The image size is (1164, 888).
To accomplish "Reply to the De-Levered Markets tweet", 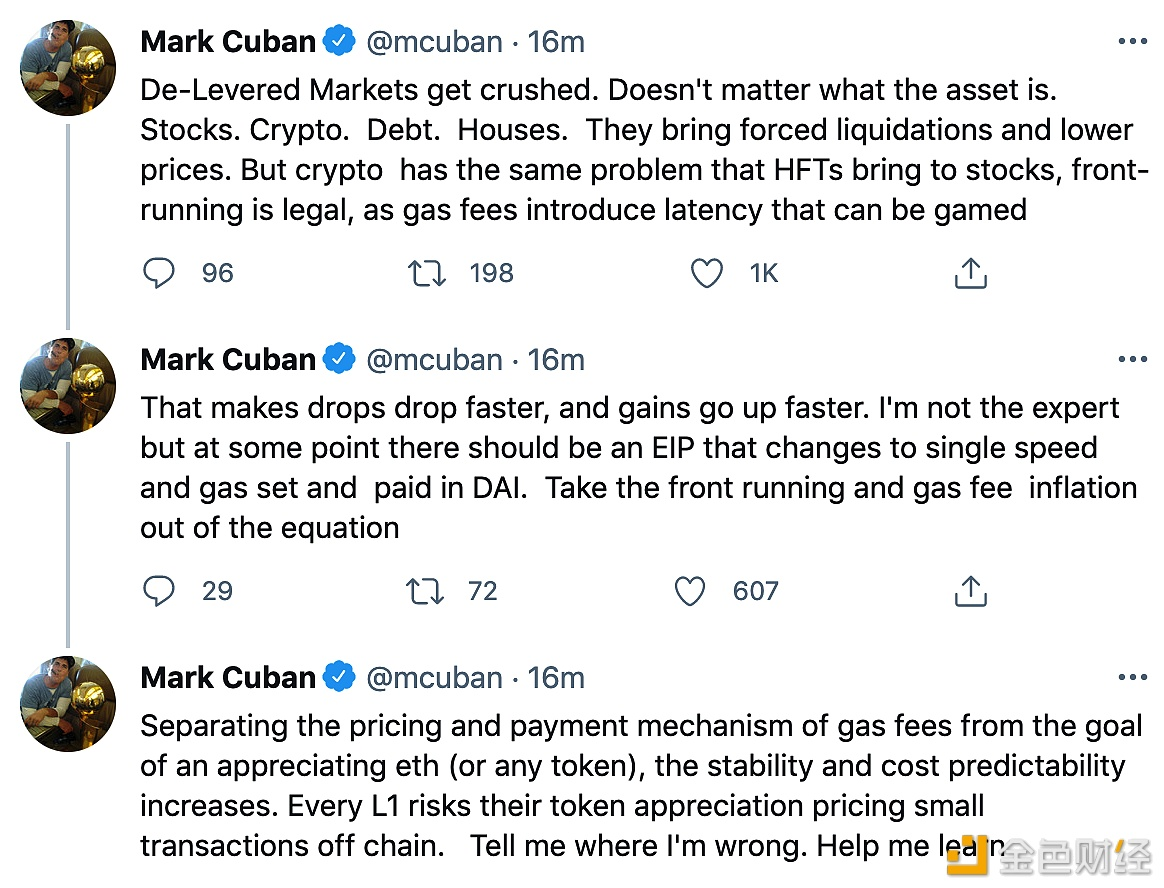I will click(159, 273).
